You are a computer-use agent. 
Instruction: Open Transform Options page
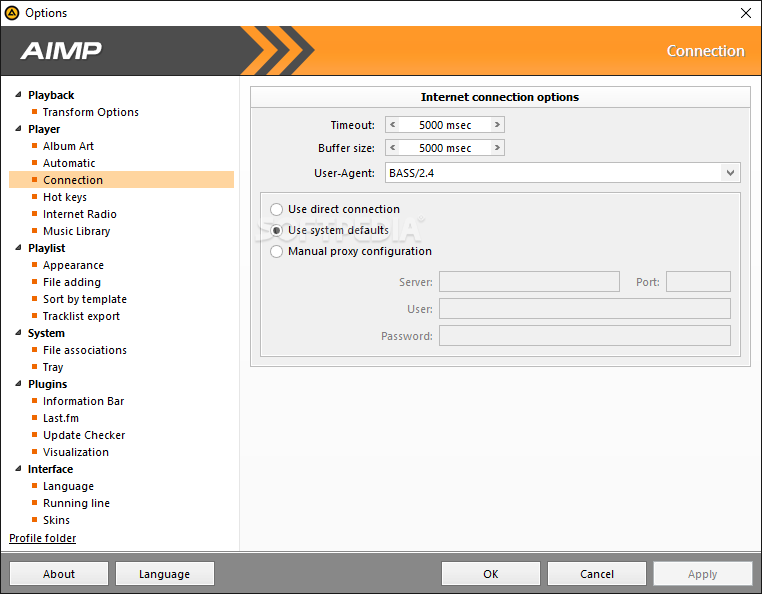[x=90, y=112]
